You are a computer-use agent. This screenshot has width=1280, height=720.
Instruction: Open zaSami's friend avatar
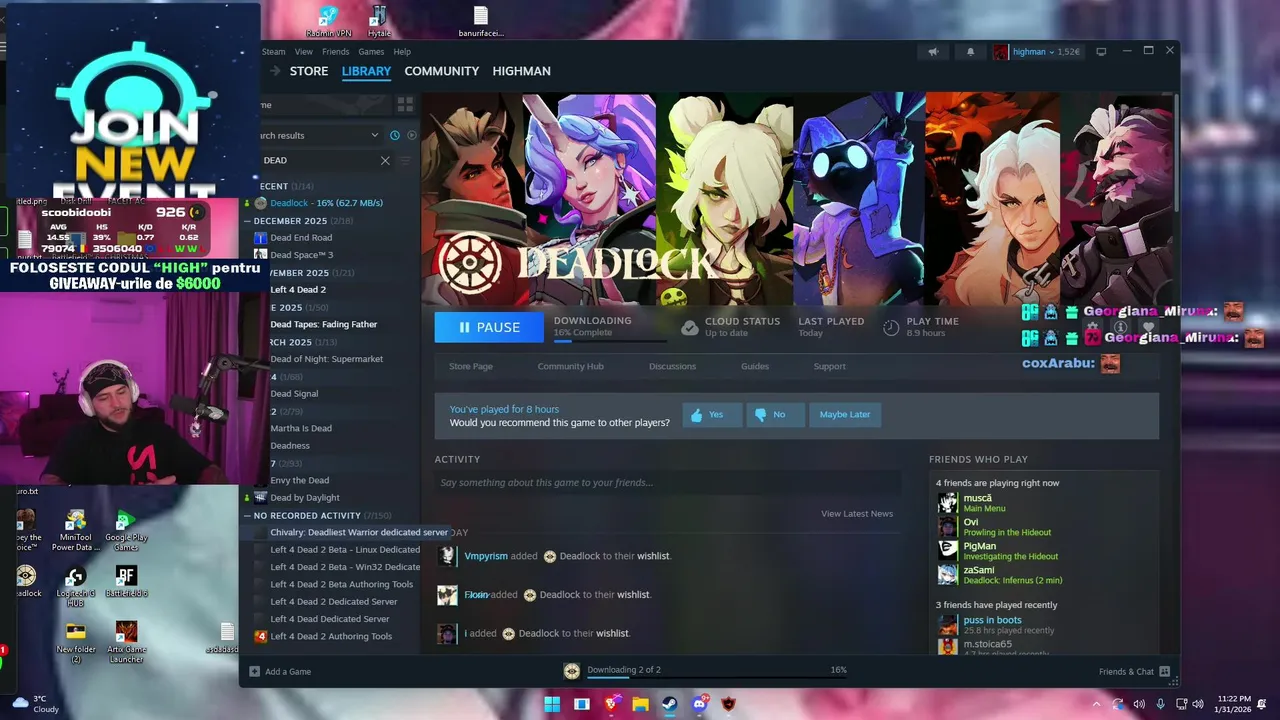pyautogui.click(x=947, y=575)
